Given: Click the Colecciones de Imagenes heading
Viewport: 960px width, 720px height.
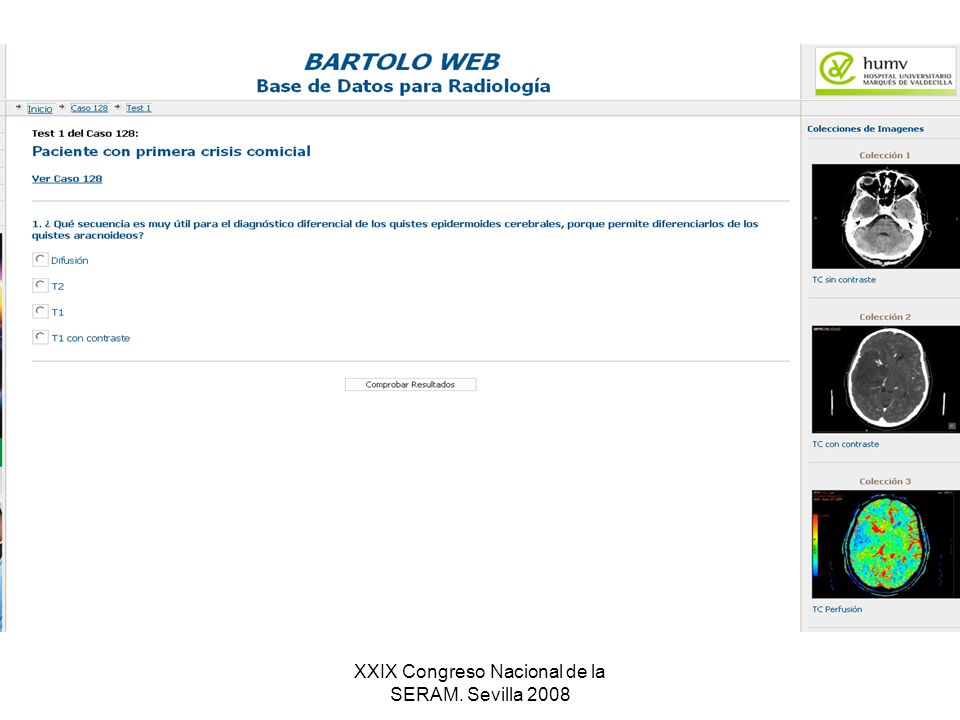Looking at the screenshot, I should [865, 129].
